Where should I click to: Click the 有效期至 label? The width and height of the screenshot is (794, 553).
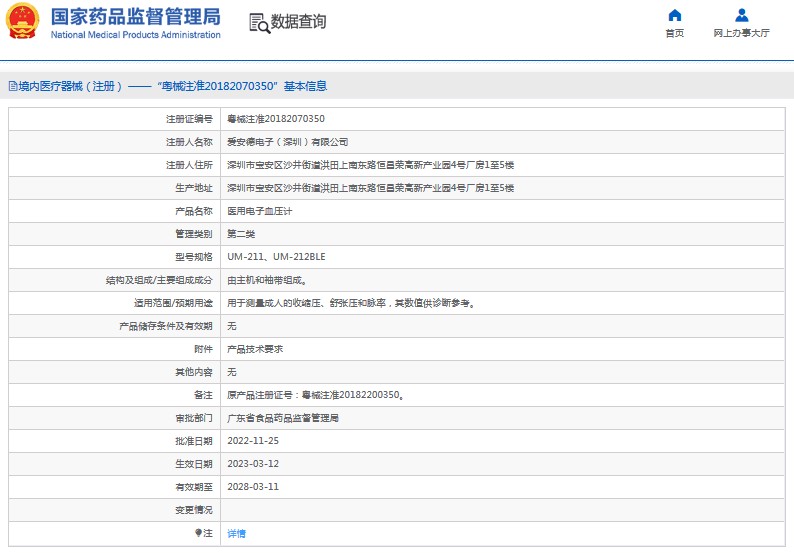coord(194,487)
